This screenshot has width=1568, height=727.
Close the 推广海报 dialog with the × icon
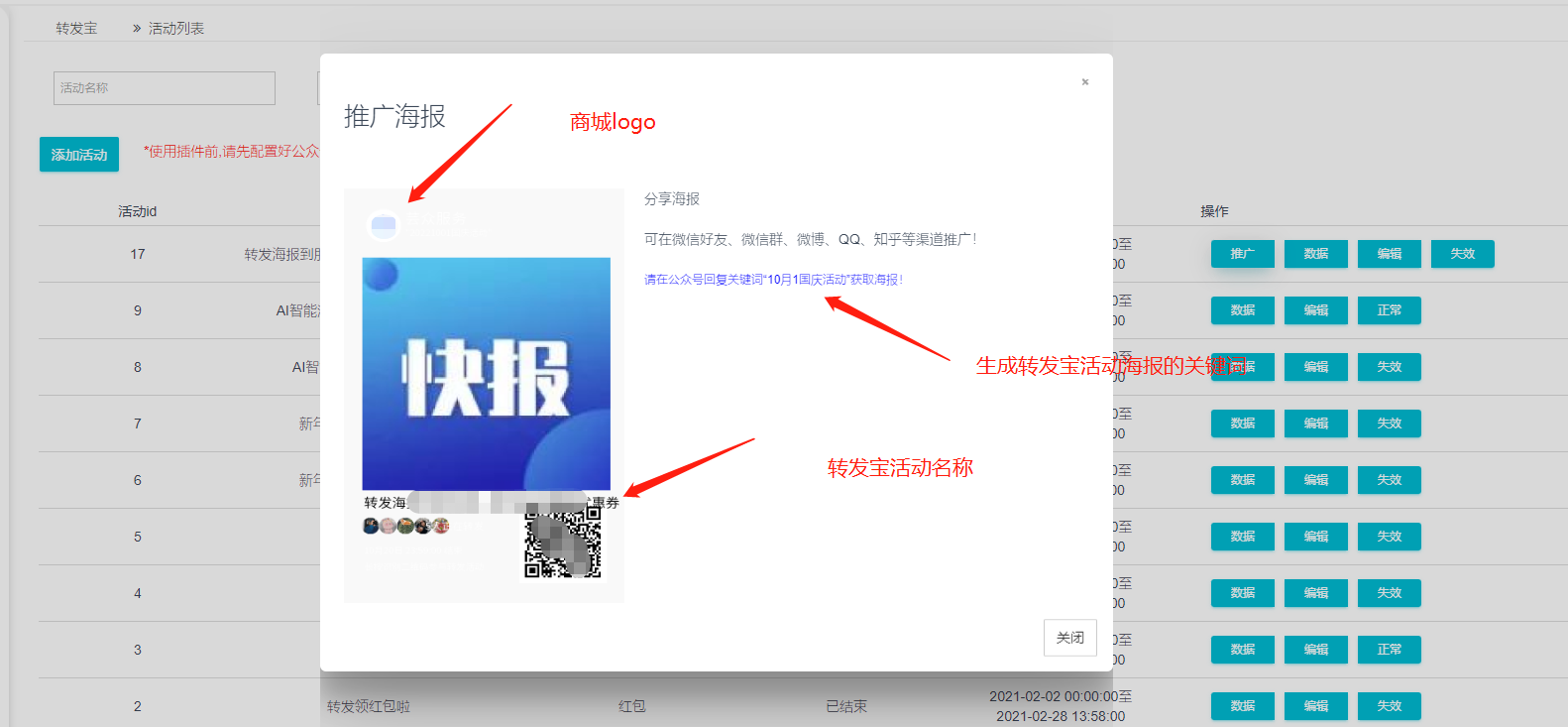(x=1085, y=82)
